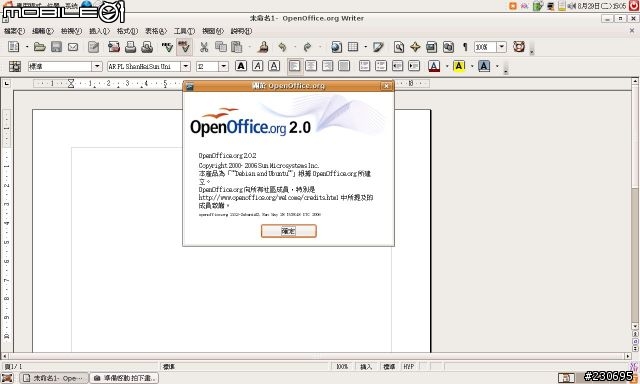Image resolution: width=640 pixels, height=384 pixels.
Task: Open the File (檔案) menu
Action: click(x=14, y=31)
